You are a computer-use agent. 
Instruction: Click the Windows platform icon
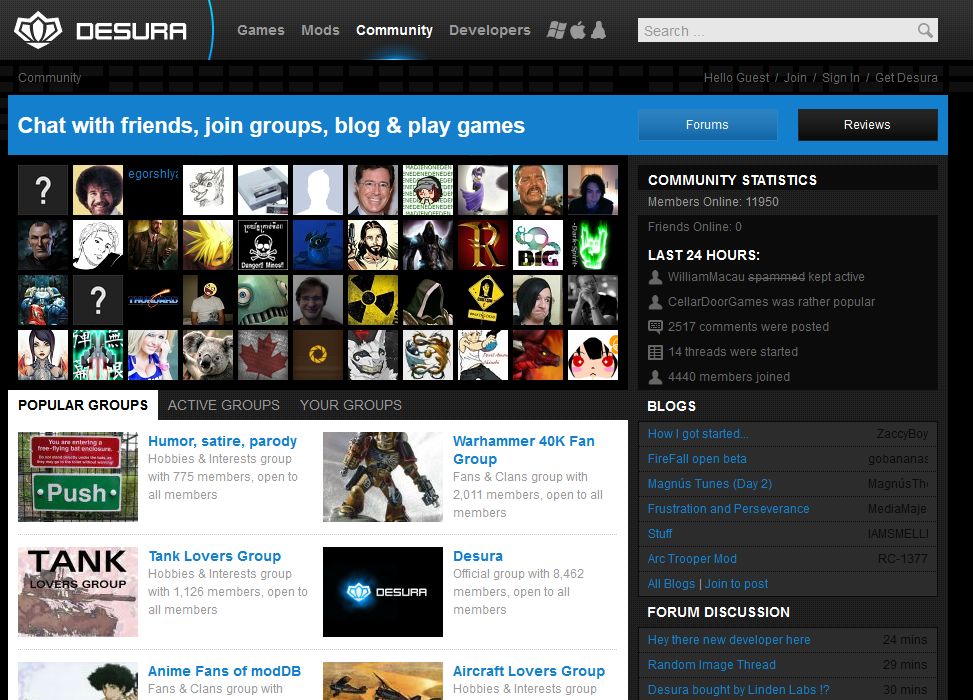[x=557, y=30]
